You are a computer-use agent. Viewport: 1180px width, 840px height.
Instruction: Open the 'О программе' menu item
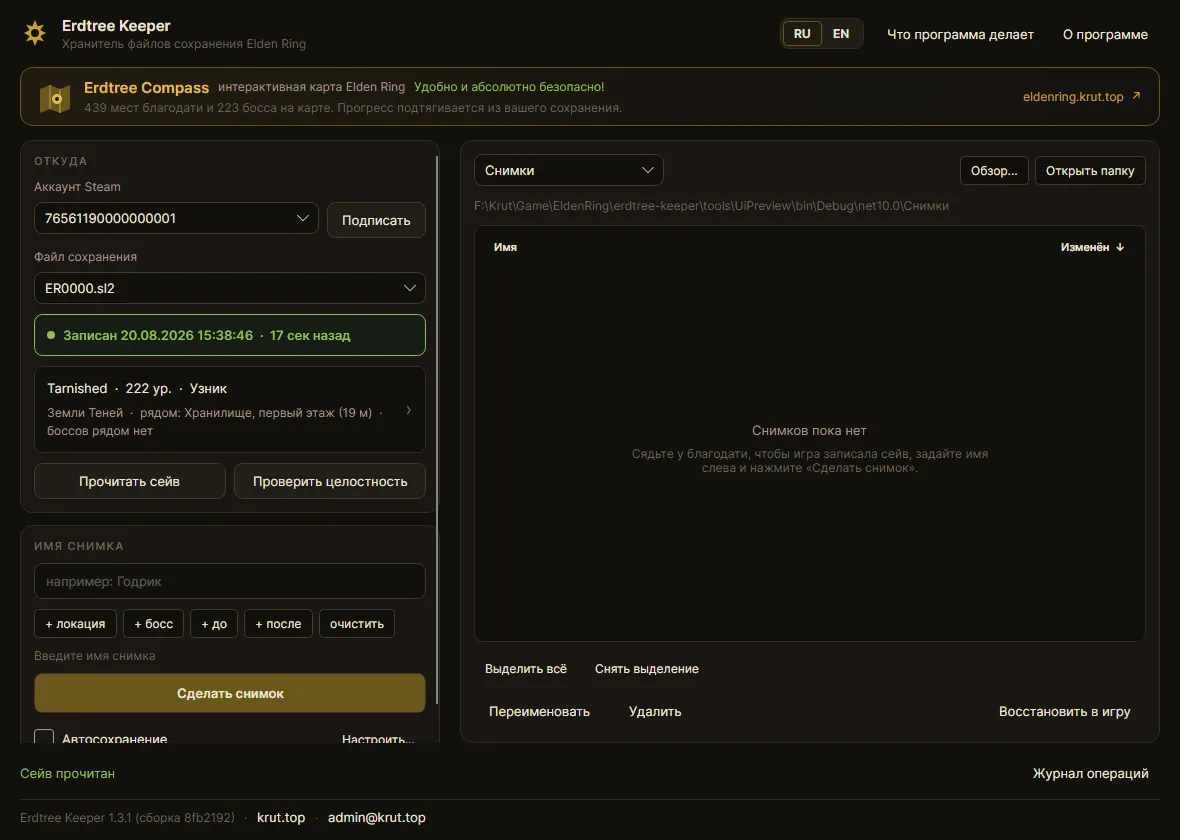coord(1105,34)
